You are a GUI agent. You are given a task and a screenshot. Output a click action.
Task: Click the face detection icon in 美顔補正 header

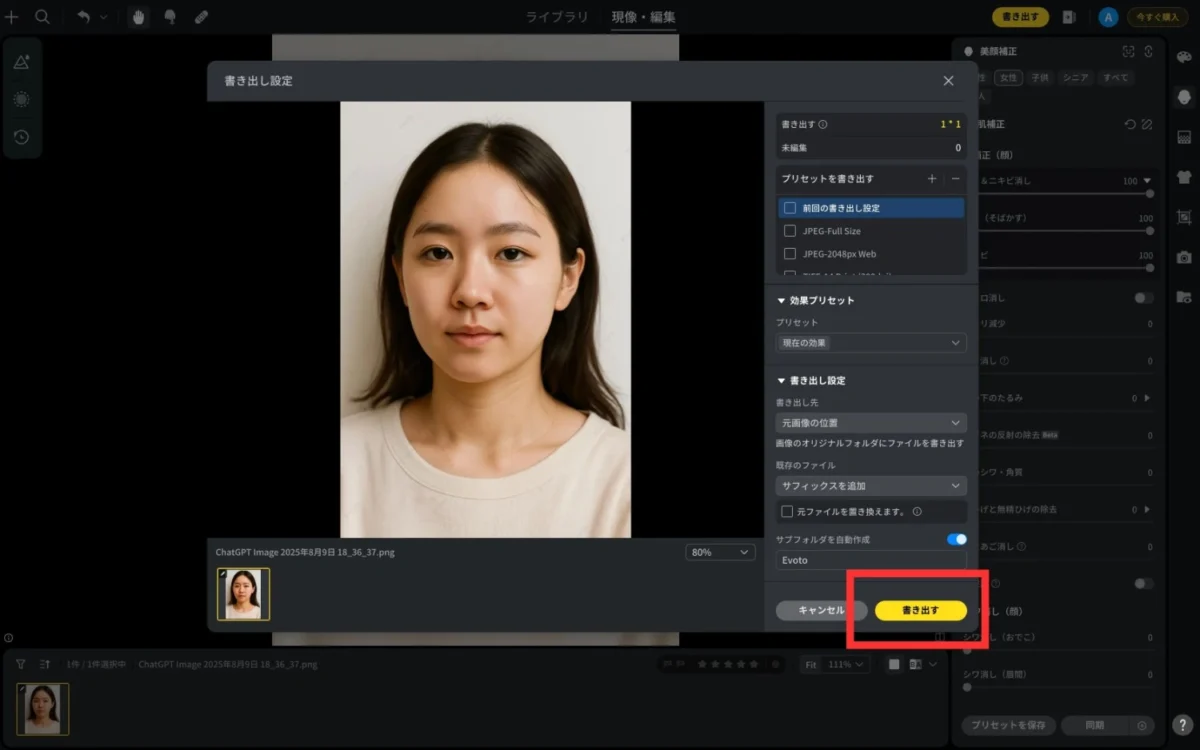[x=1128, y=51]
